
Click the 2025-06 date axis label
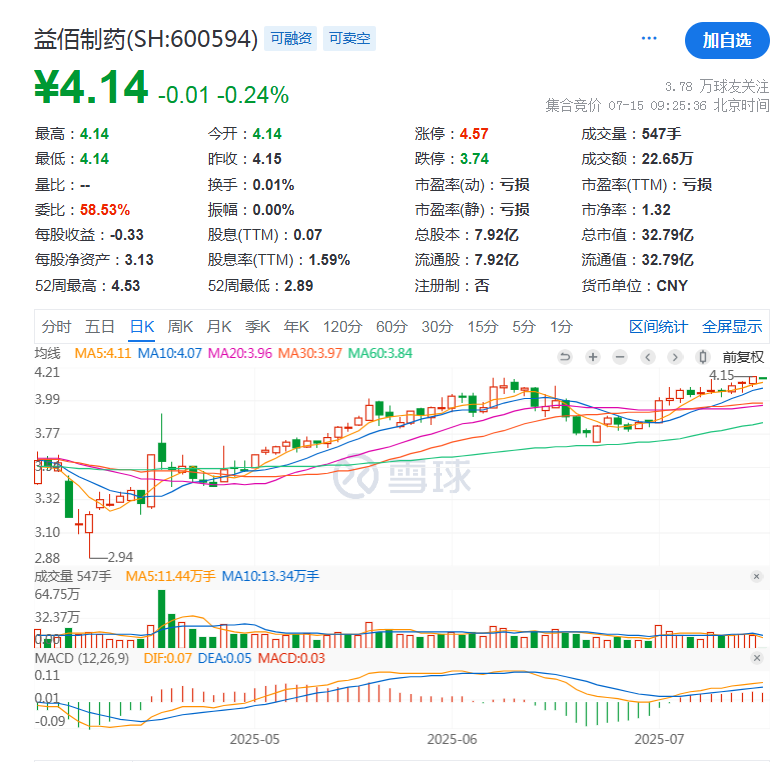[x=452, y=739]
